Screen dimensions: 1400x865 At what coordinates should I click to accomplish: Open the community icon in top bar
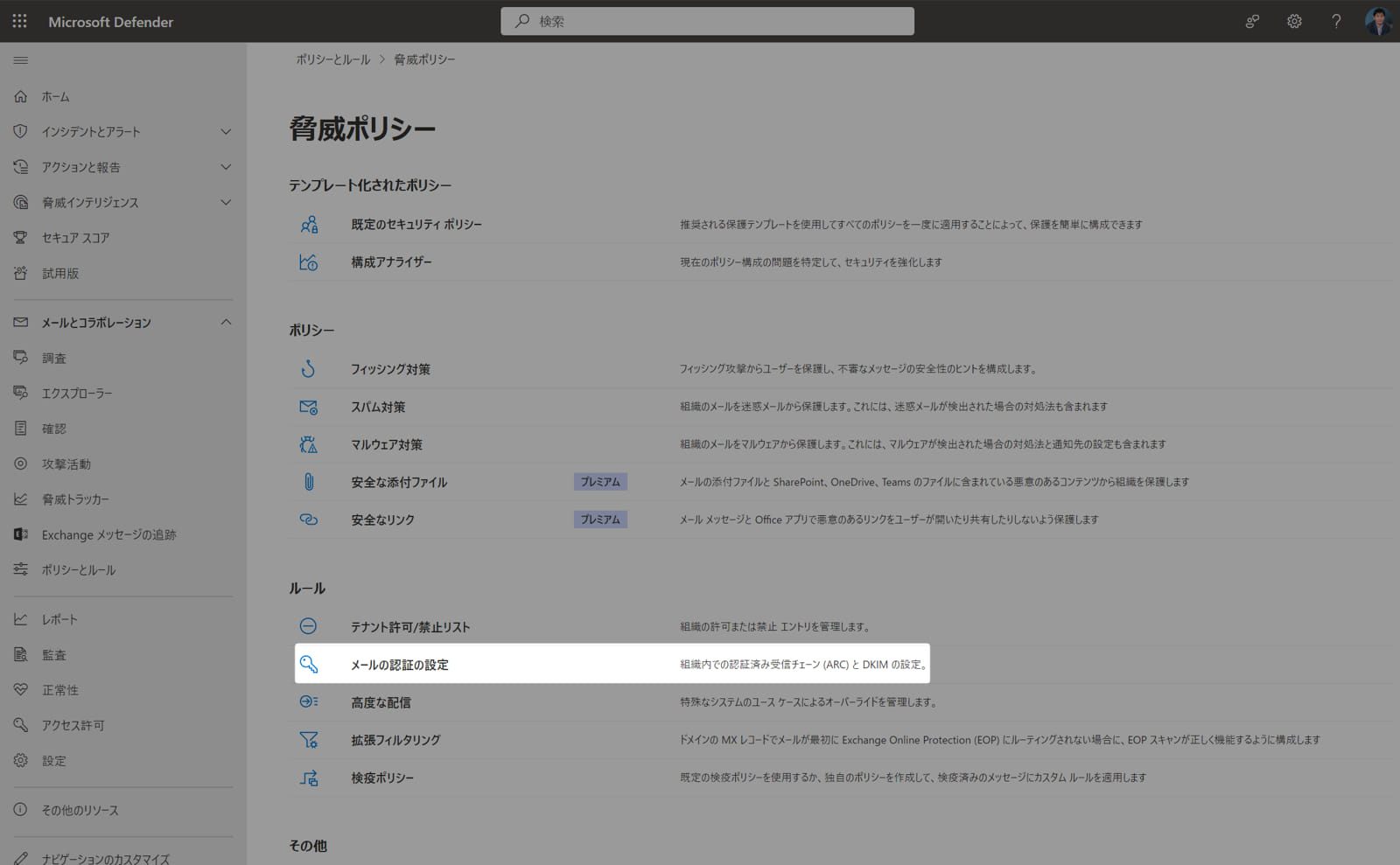(x=1252, y=21)
